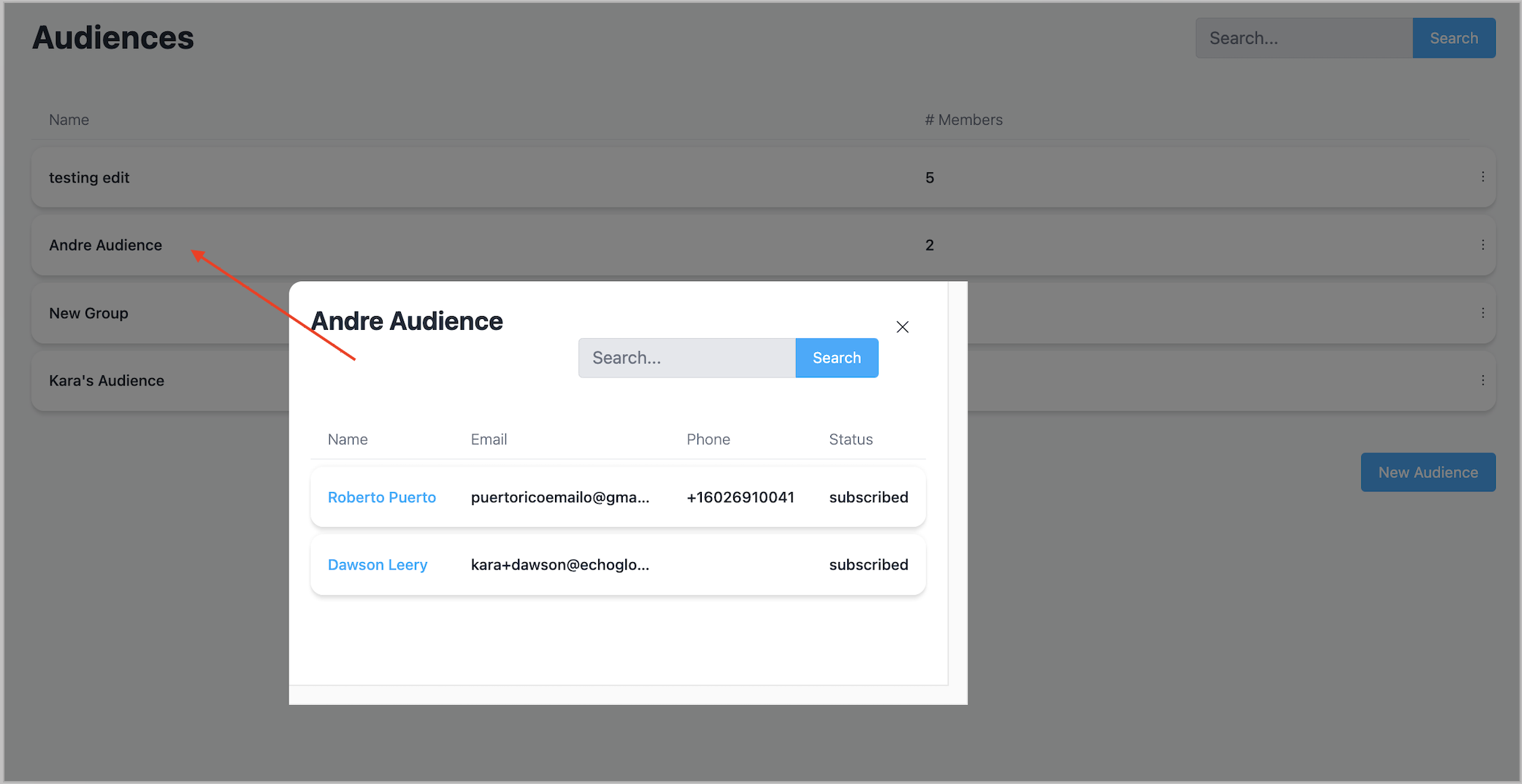Open Kara's Audience entry

(x=107, y=381)
